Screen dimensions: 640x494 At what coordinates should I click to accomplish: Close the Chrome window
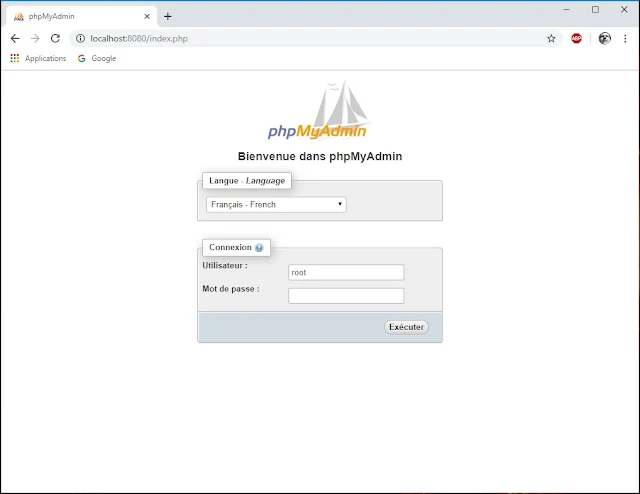624,9
